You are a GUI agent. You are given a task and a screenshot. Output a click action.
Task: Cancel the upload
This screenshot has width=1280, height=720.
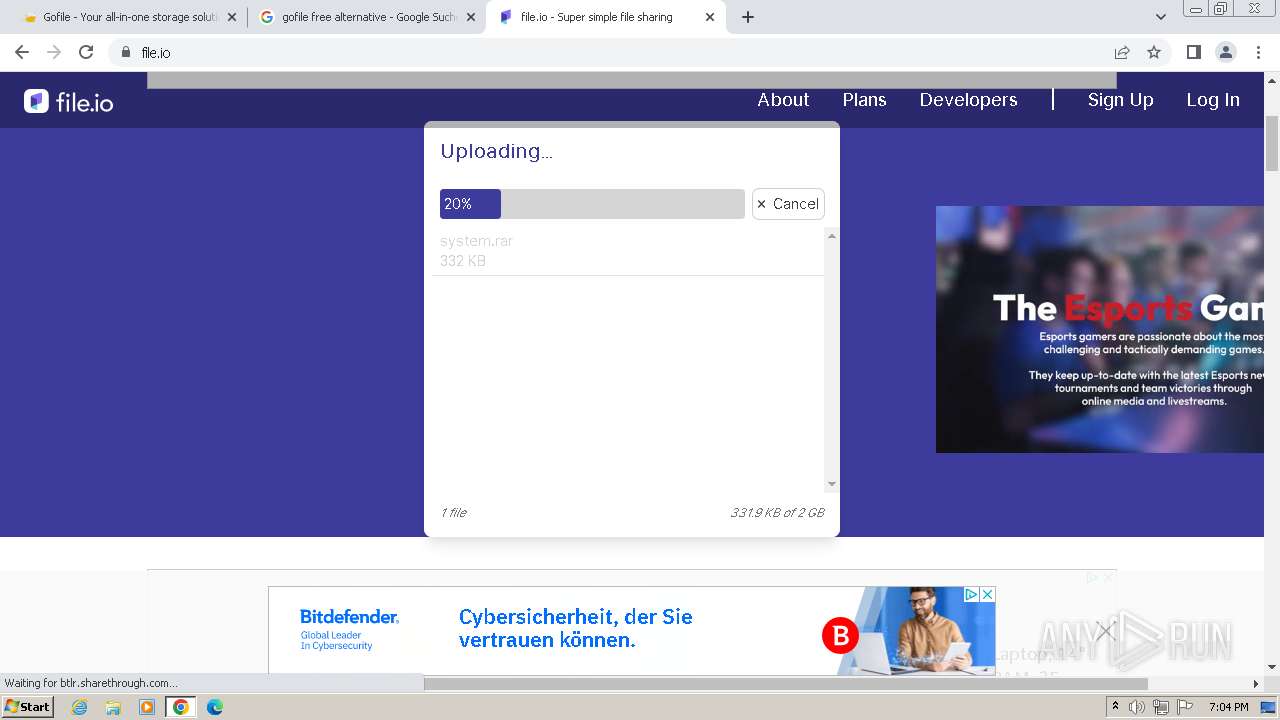point(788,204)
